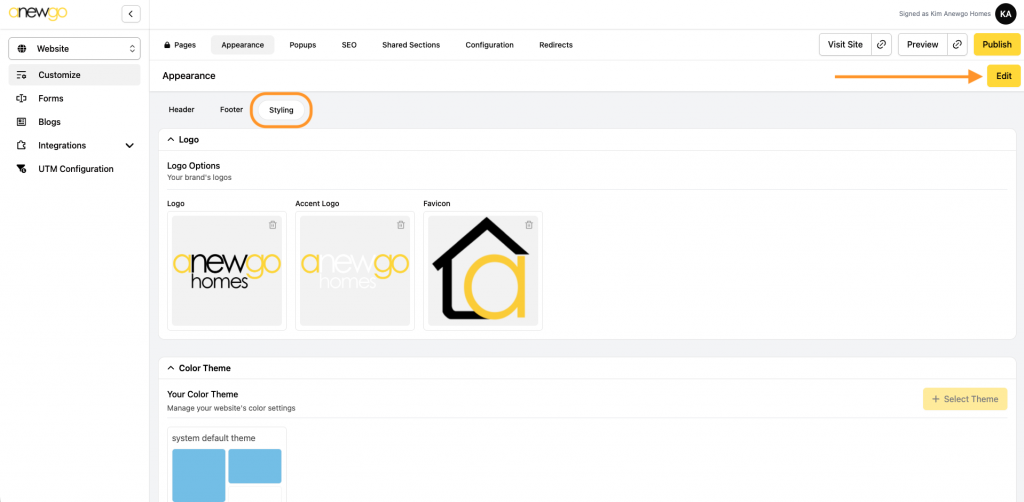Click the Favicon house thumbnail
The height and width of the screenshot is (502, 1024).
[480, 270]
